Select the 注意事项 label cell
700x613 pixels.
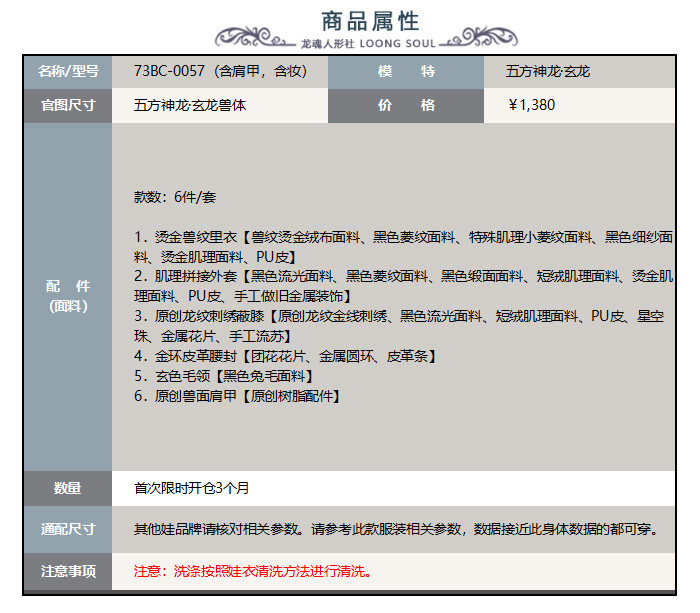point(68,571)
